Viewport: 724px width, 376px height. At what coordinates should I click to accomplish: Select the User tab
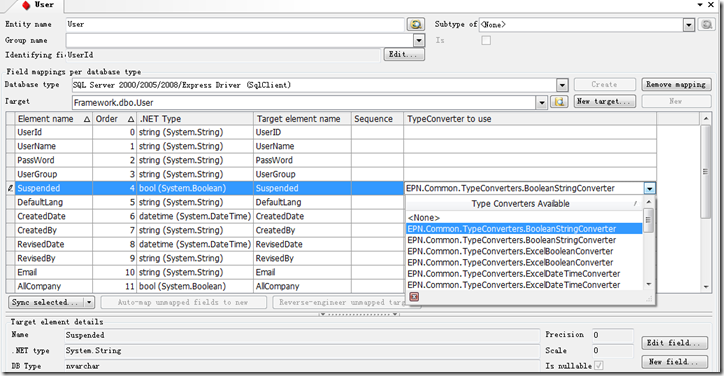[39, 5]
